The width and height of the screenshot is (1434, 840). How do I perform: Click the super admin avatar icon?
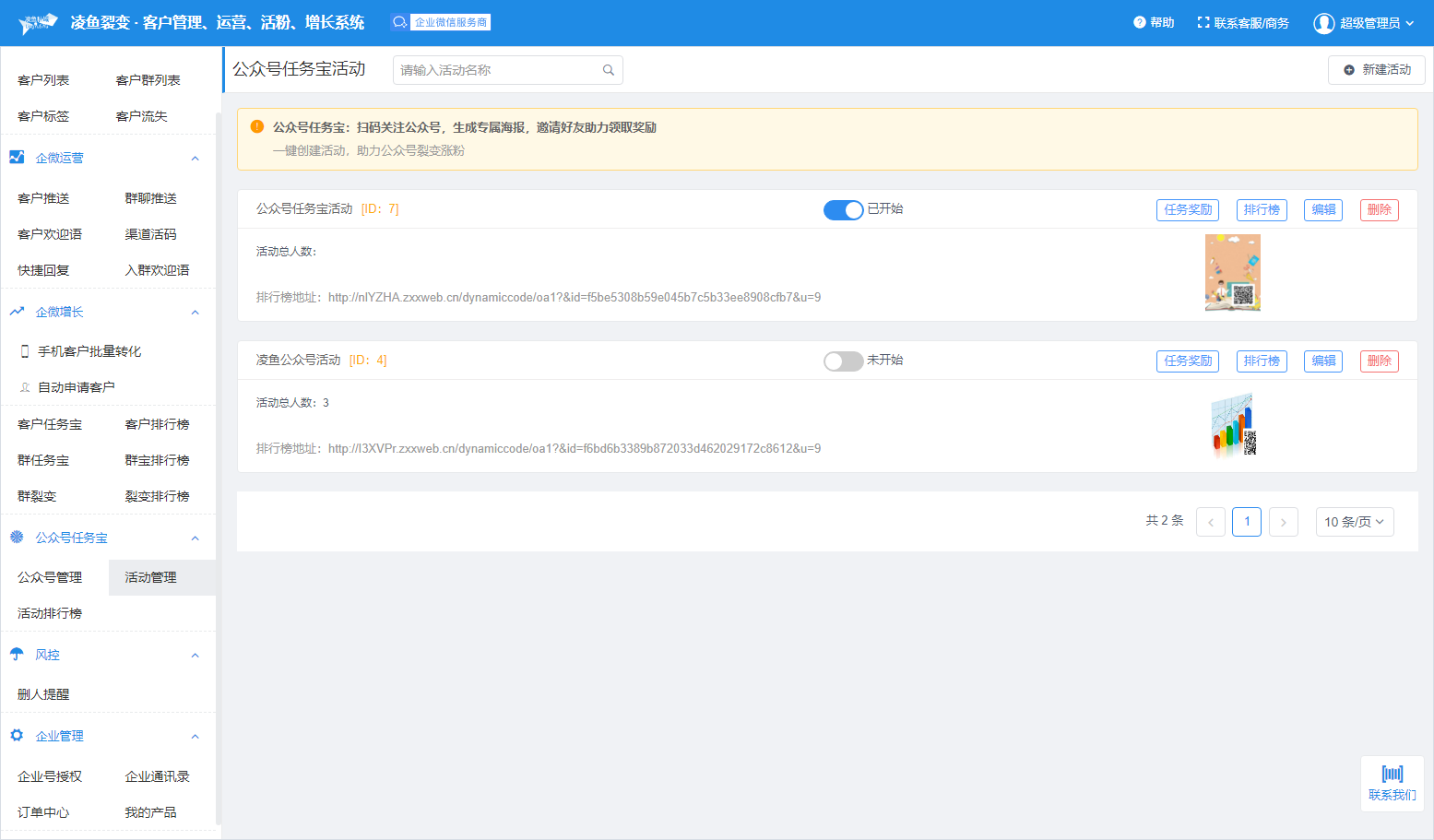[x=1323, y=23]
